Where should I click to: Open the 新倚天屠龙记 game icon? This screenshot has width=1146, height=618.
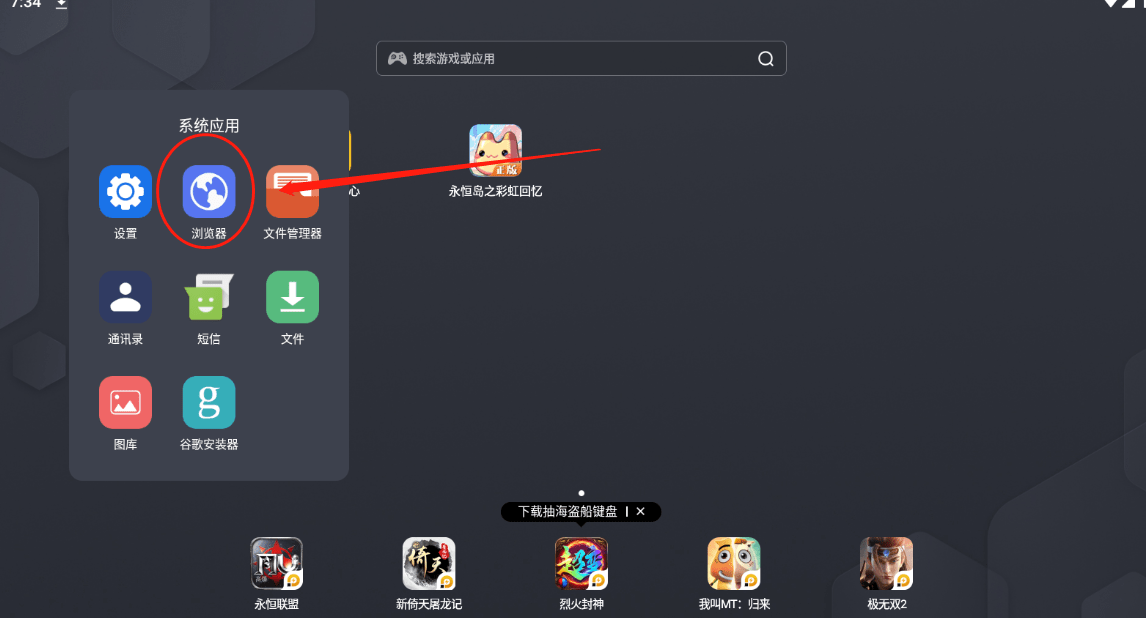click(x=429, y=563)
